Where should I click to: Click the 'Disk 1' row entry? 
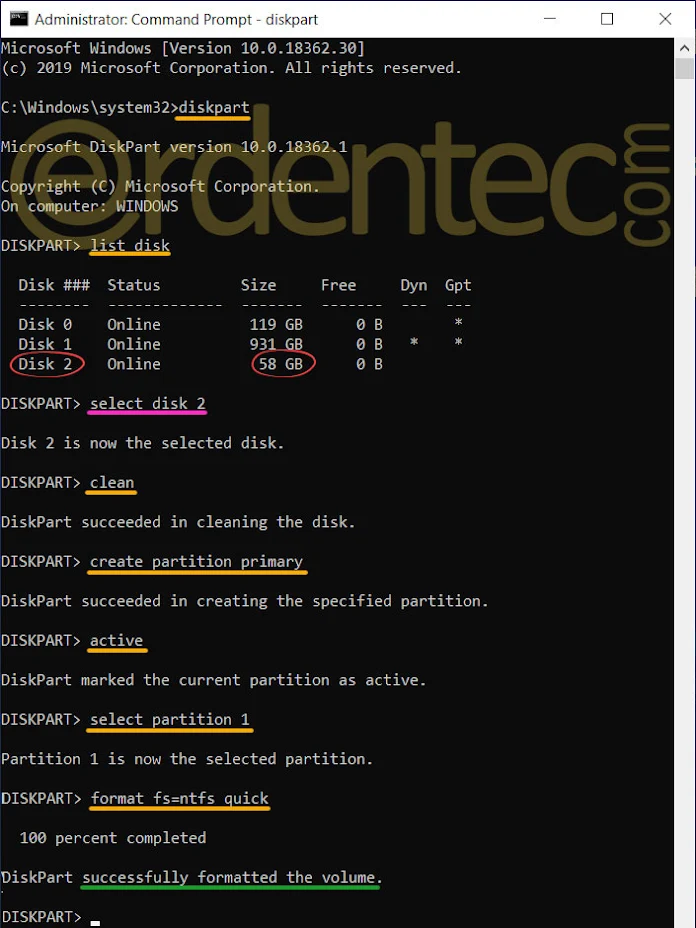point(45,344)
